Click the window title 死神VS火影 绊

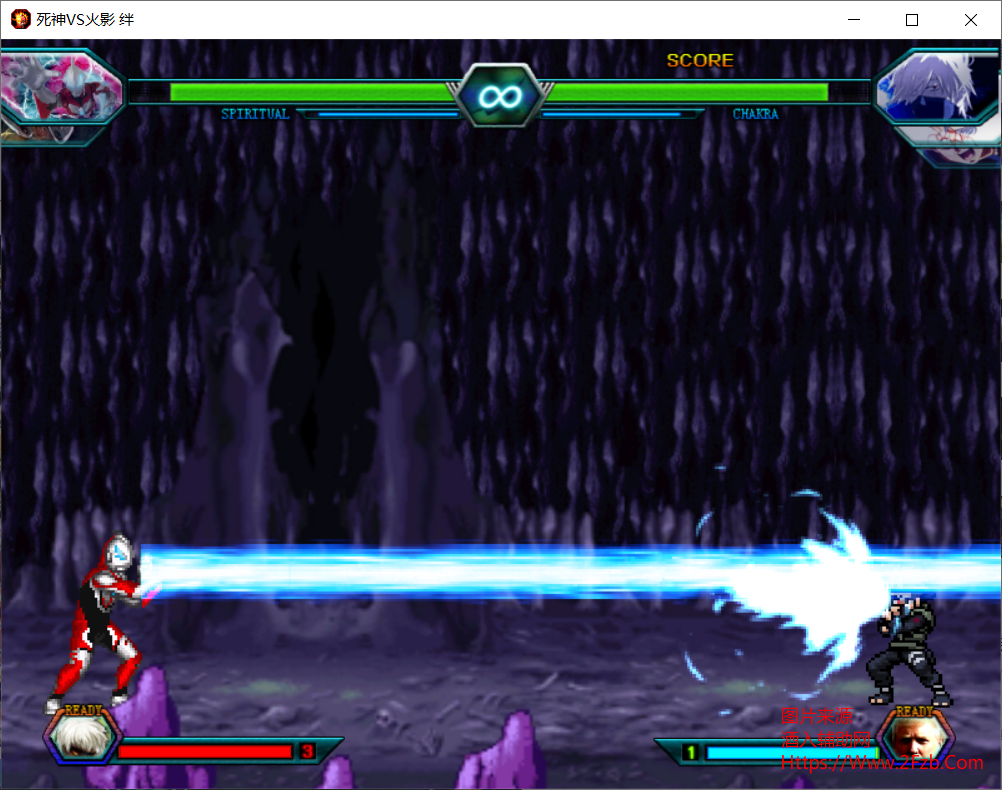85,20
